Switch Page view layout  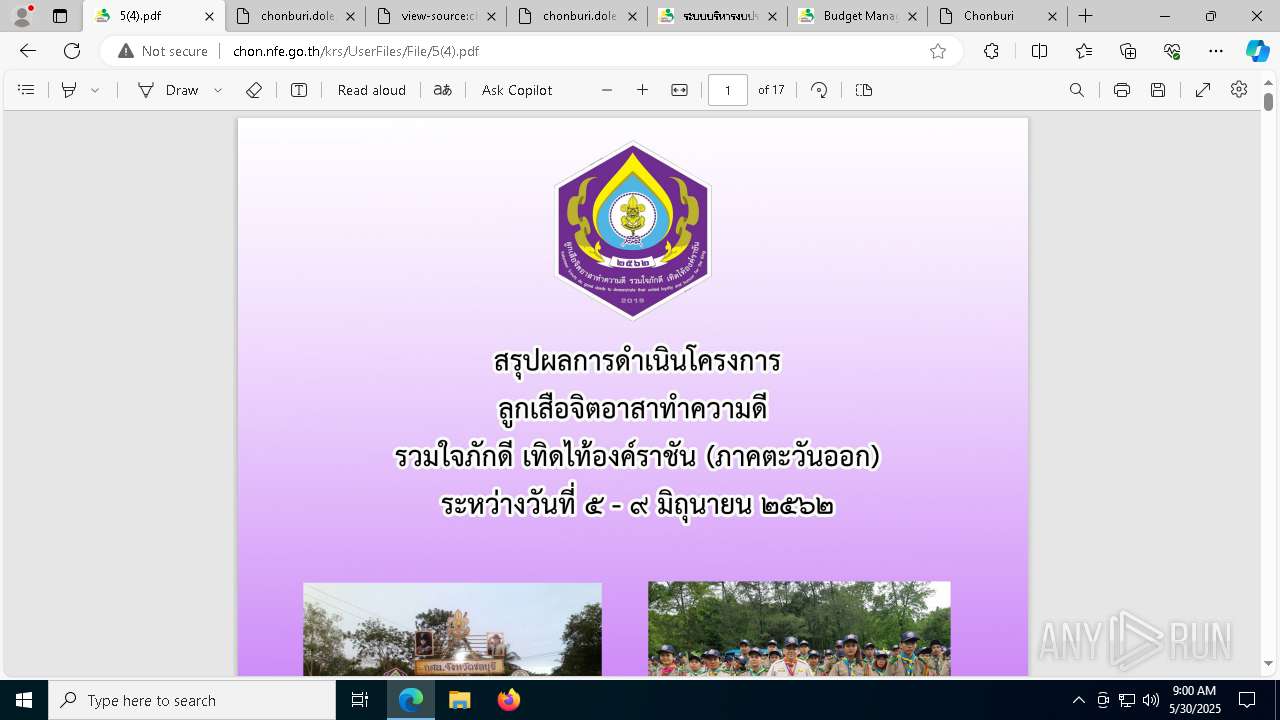865,90
